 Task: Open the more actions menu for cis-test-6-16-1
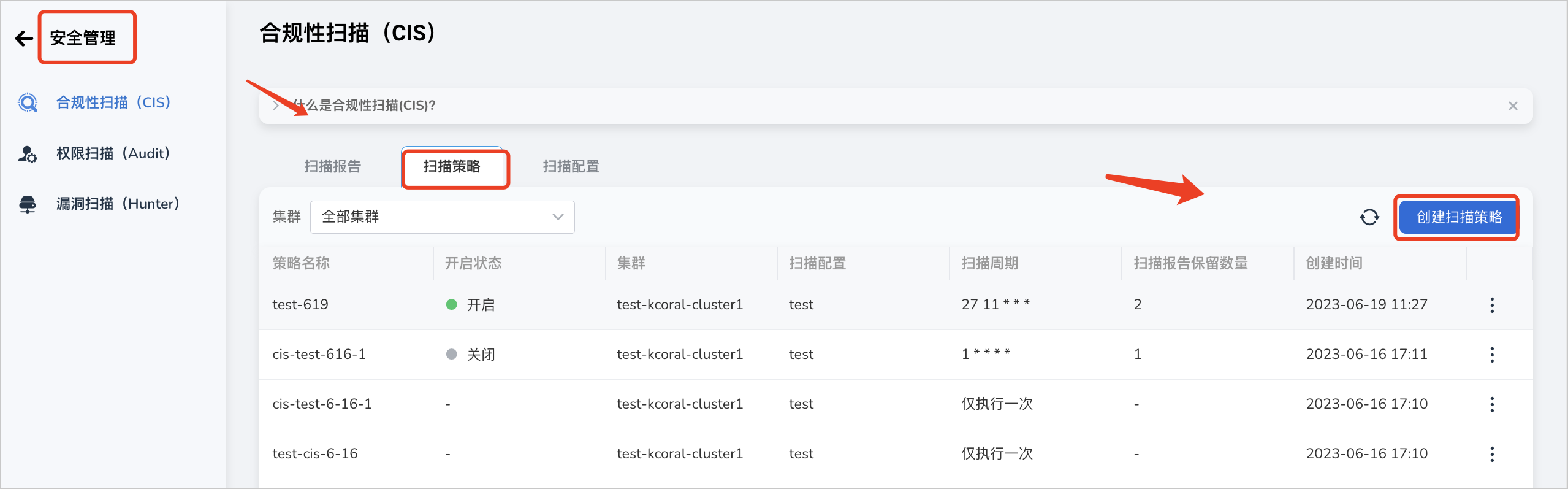click(x=1492, y=404)
